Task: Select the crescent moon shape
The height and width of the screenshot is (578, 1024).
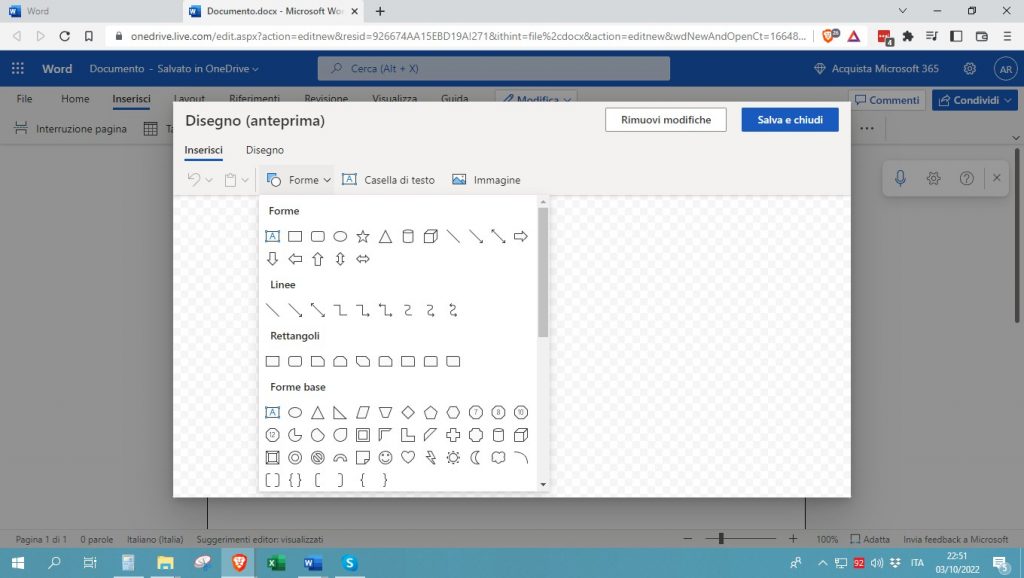Action: point(476,458)
